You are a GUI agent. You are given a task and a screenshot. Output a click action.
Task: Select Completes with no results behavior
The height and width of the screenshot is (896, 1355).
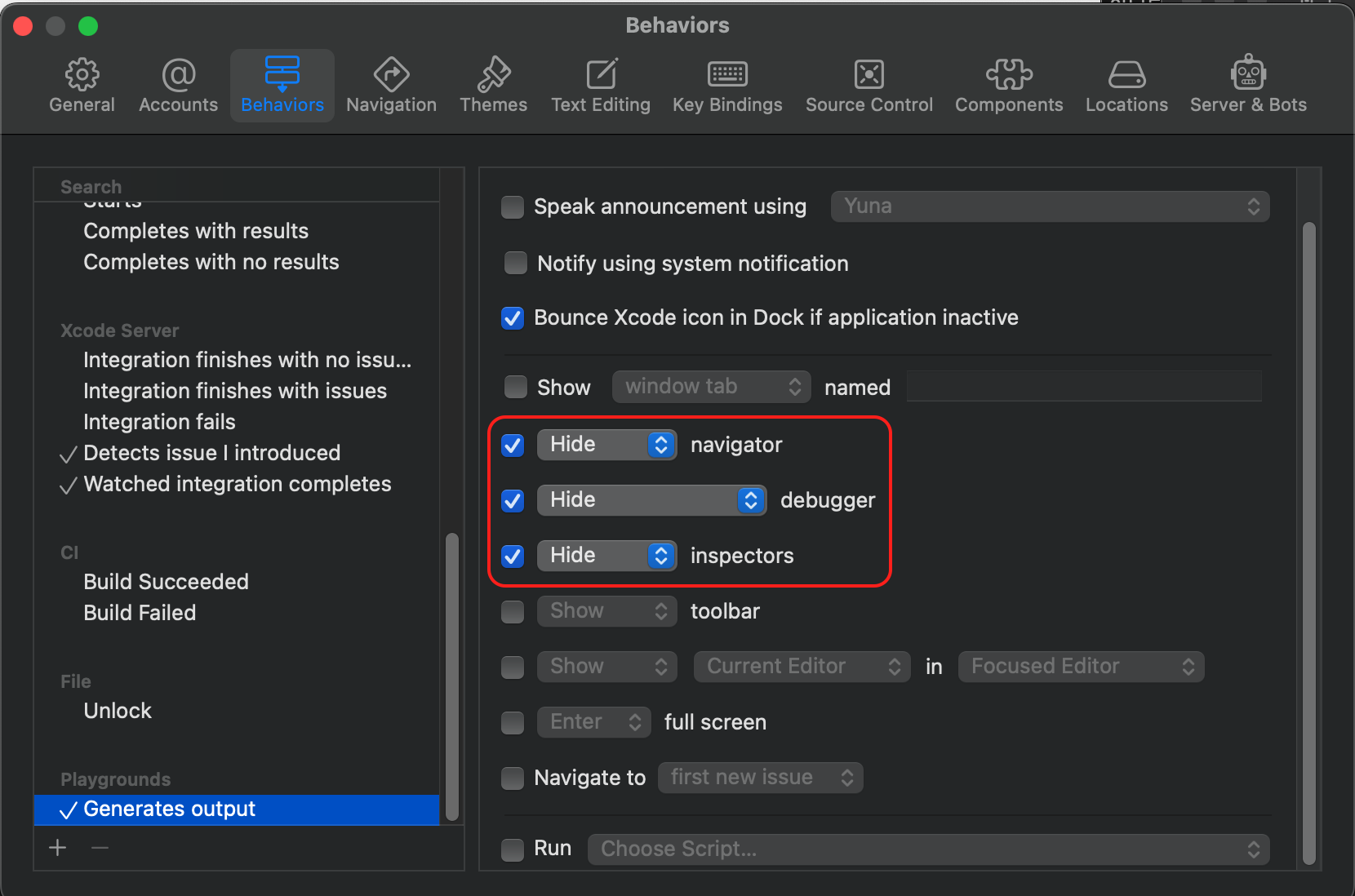[x=211, y=262]
